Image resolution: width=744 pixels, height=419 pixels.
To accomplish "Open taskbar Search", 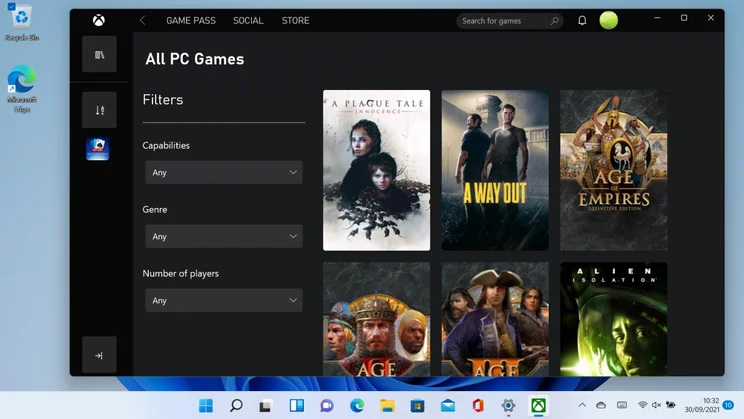I will pyautogui.click(x=236, y=405).
